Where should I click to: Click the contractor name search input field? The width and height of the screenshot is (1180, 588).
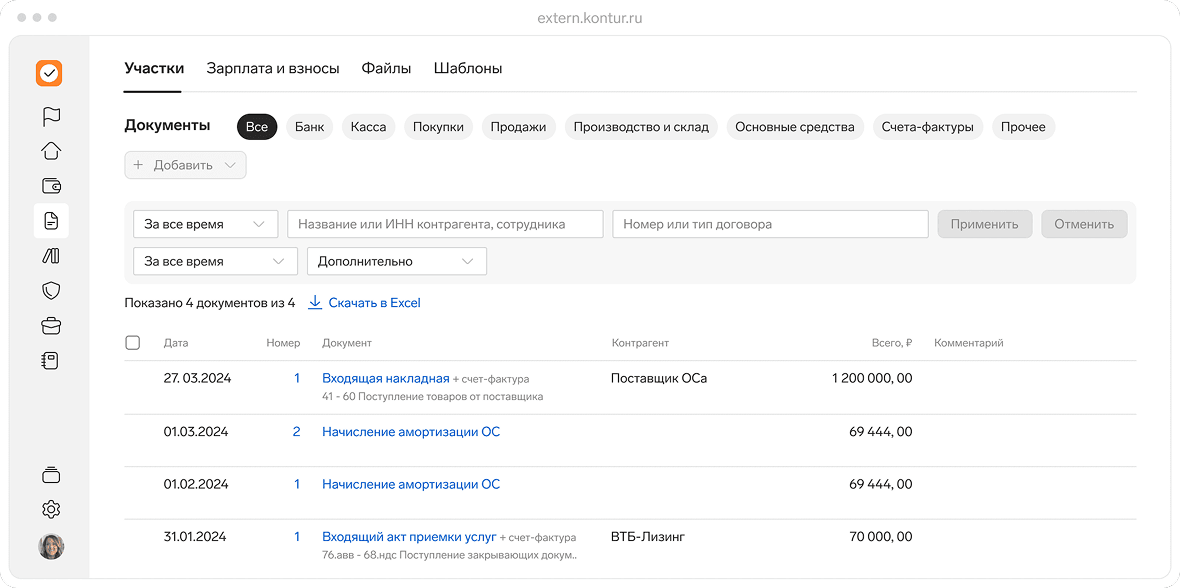446,224
